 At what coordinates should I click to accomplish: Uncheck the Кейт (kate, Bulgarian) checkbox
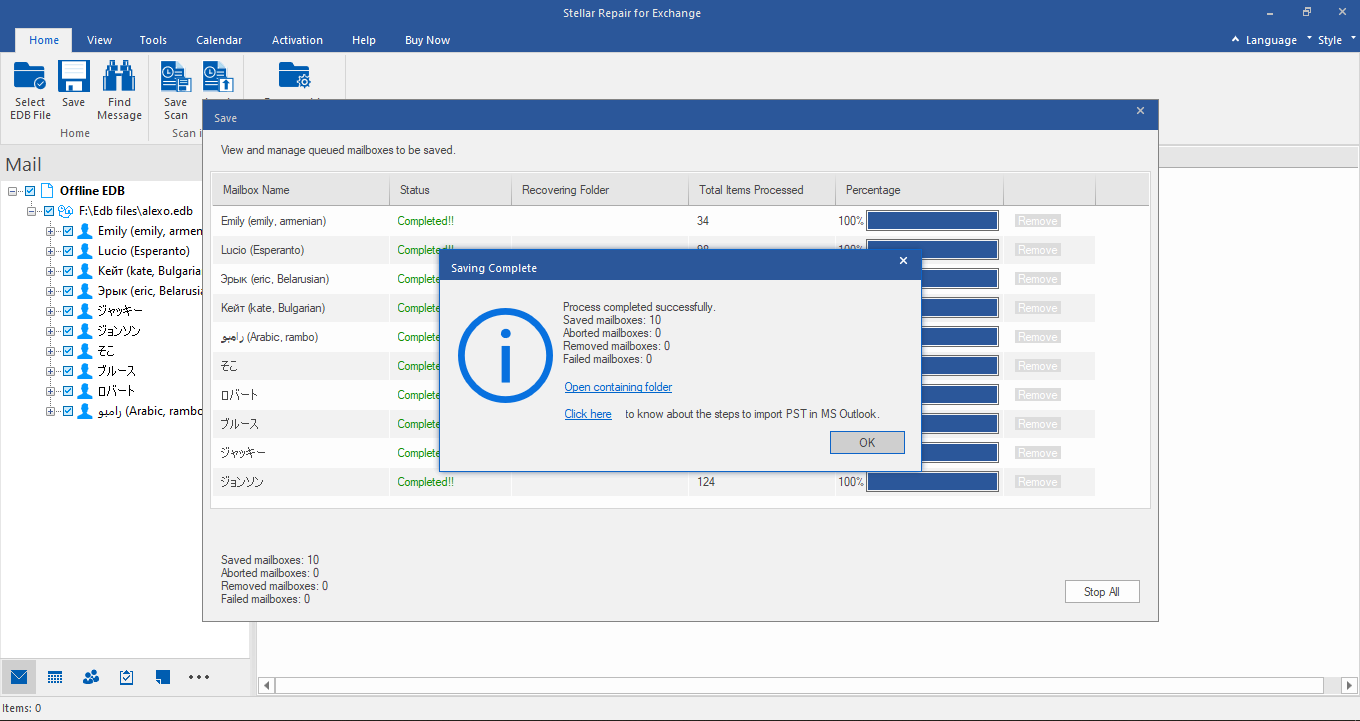point(68,271)
